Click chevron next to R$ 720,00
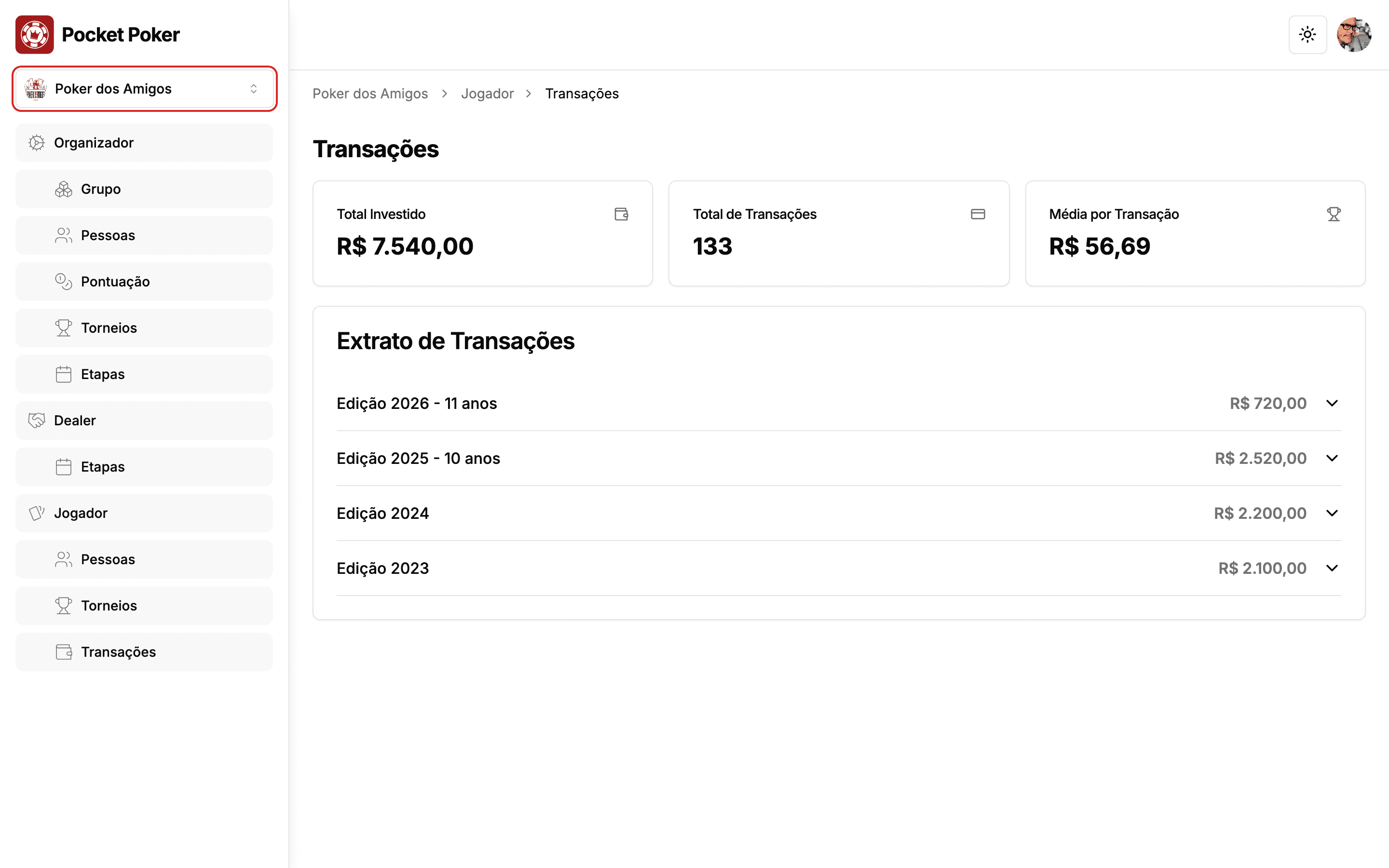This screenshot has width=1389, height=868. click(x=1332, y=404)
